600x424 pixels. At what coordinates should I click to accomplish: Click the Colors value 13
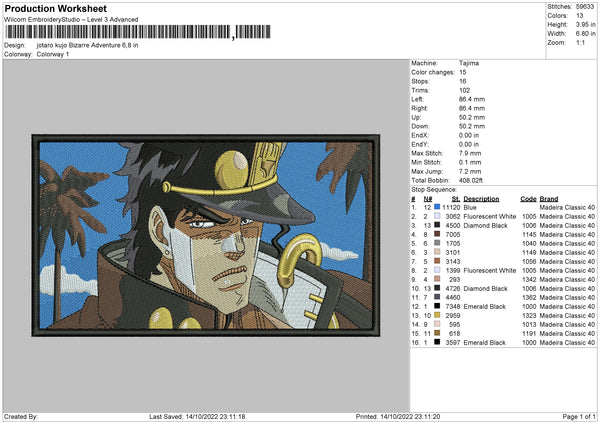coord(580,16)
